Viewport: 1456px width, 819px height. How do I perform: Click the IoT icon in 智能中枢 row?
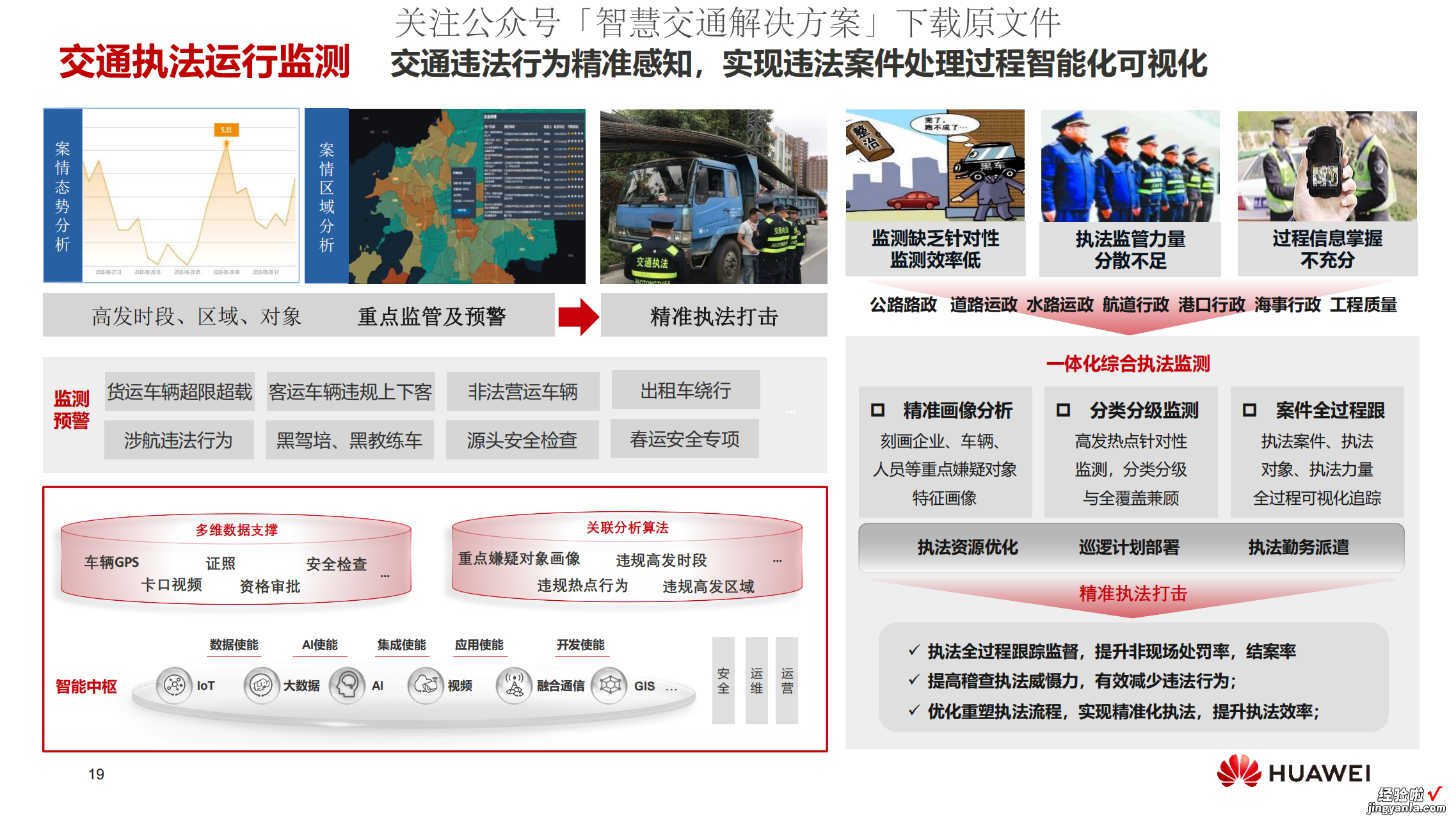[174, 685]
